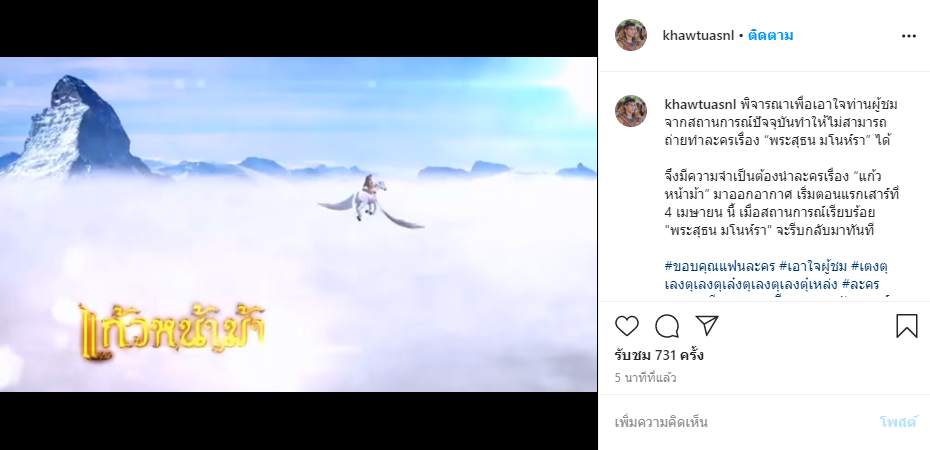The width and height of the screenshot is (930, 450).
Task: Open the three-dots more options menu
Action: (x=909, y=36)
